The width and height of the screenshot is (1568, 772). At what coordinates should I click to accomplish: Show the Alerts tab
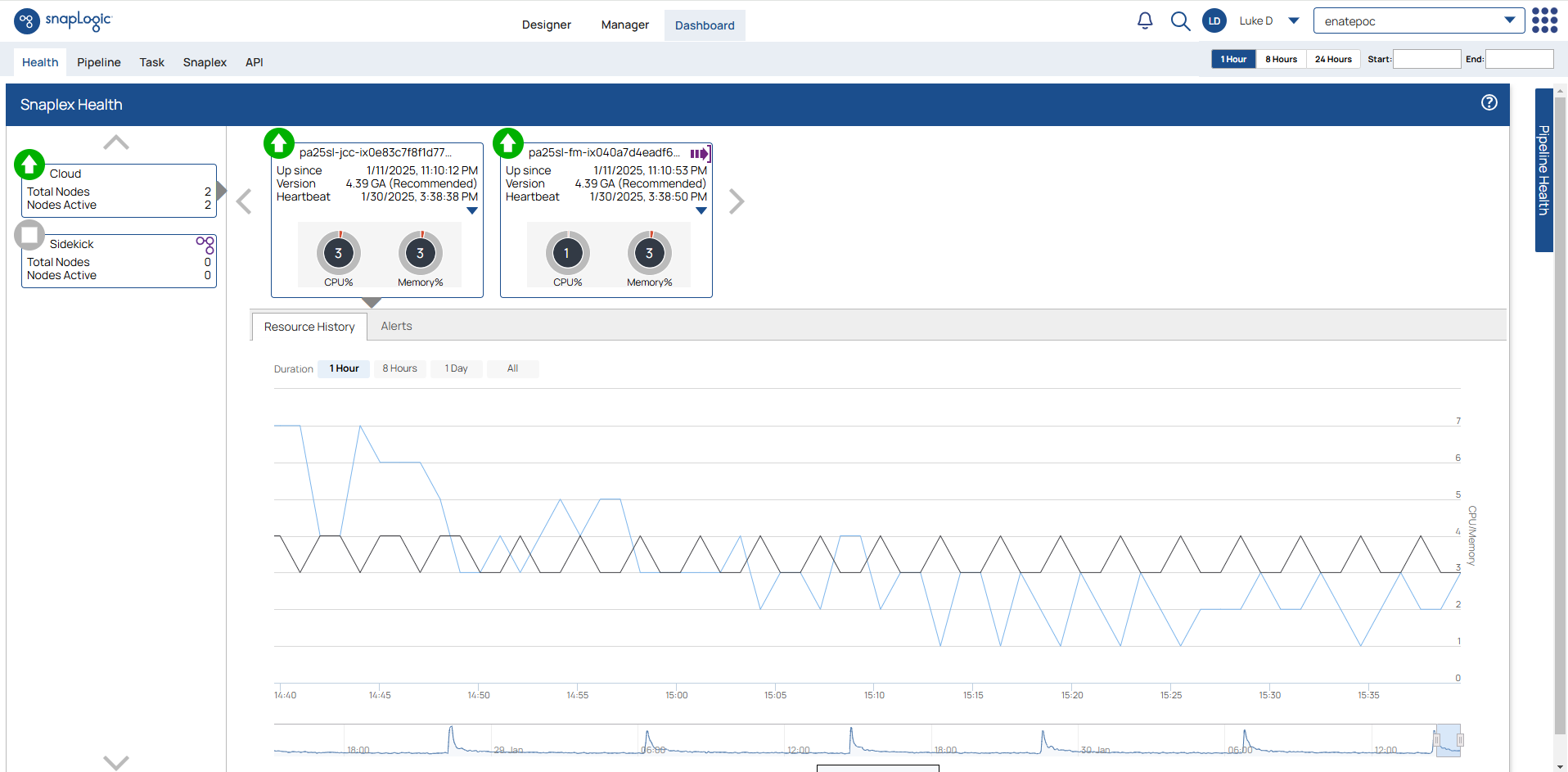(396, 326)
